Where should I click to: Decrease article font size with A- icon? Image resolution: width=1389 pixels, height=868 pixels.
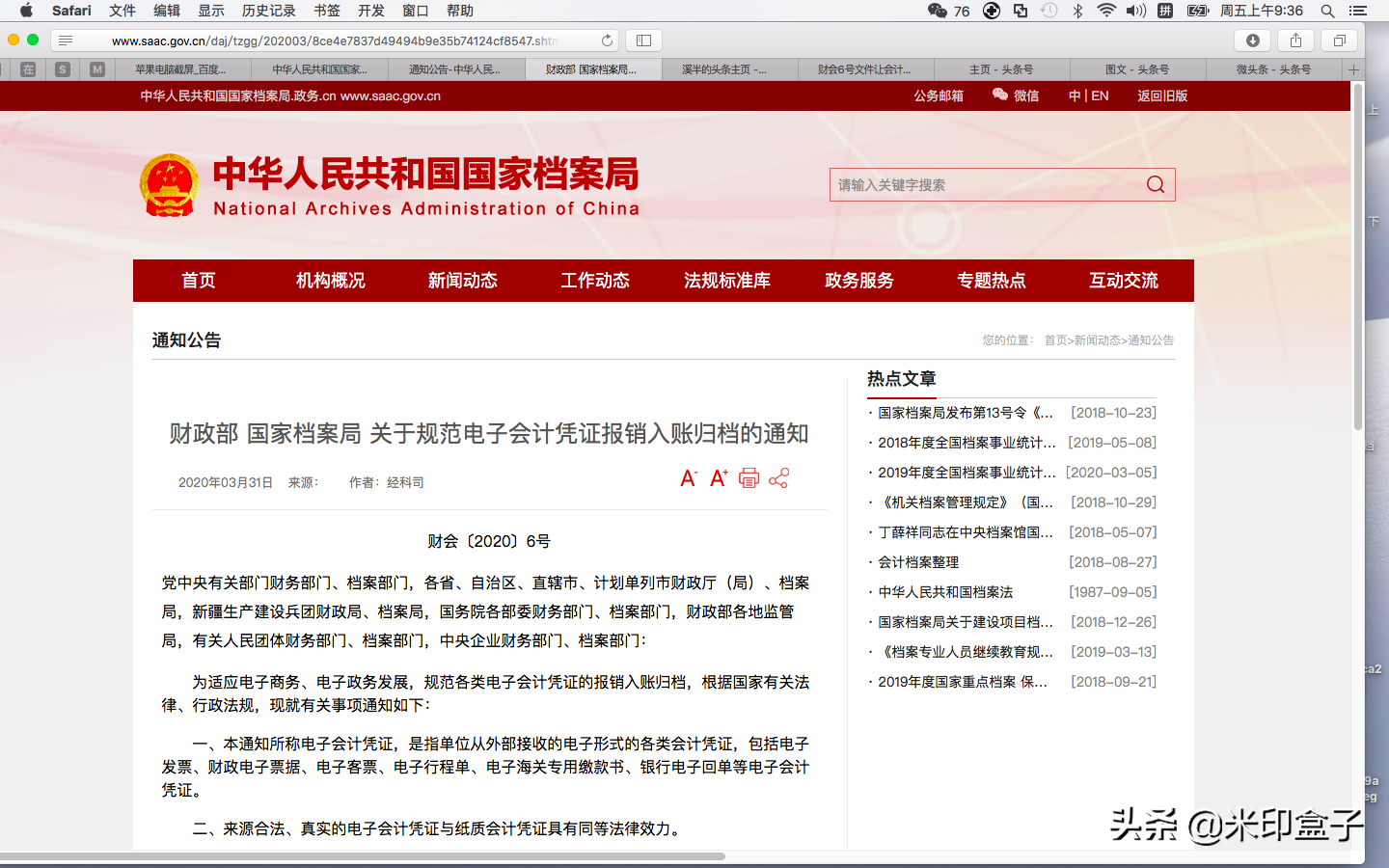coord(689,477)
